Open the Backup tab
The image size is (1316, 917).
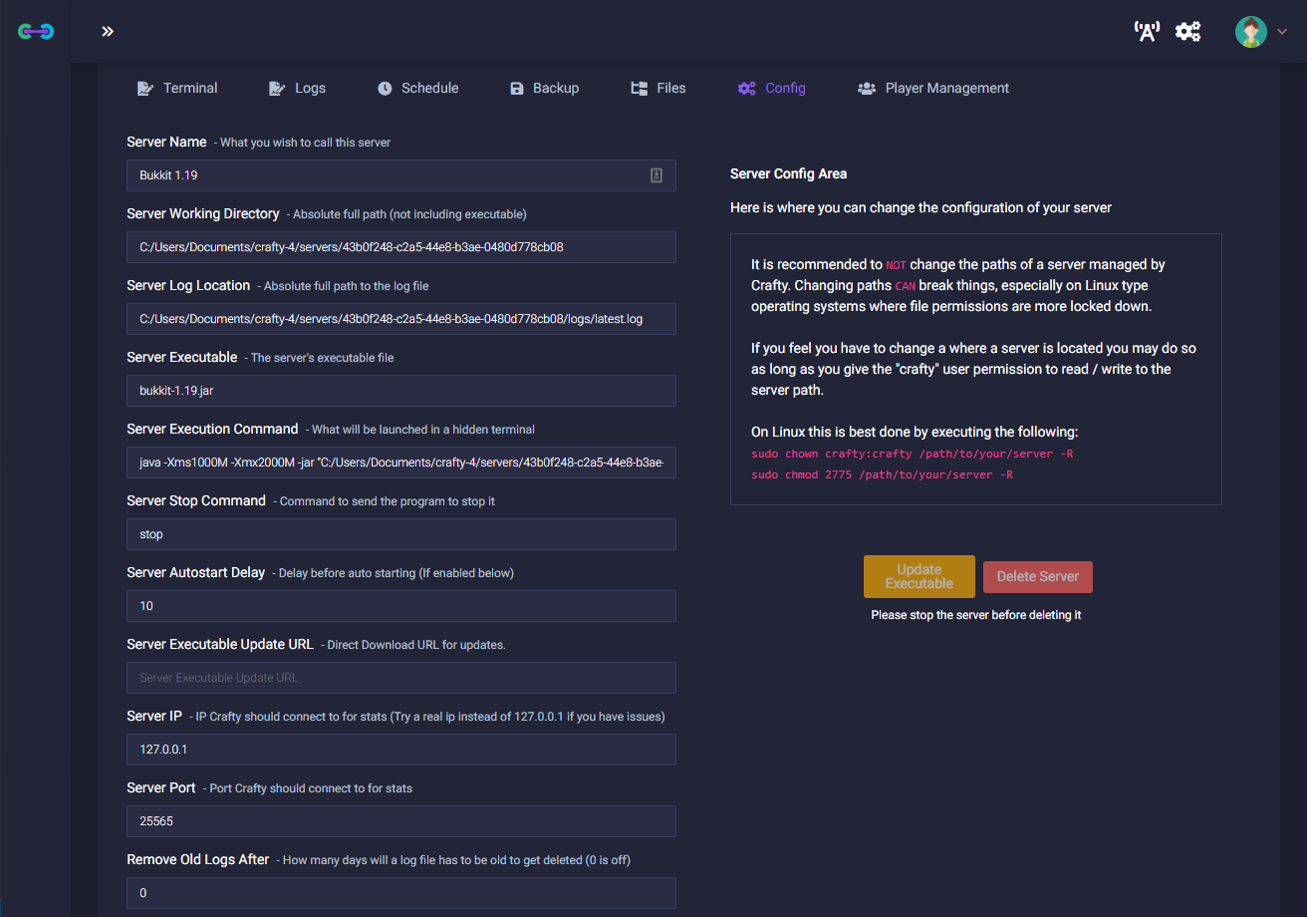click(544, 89)
